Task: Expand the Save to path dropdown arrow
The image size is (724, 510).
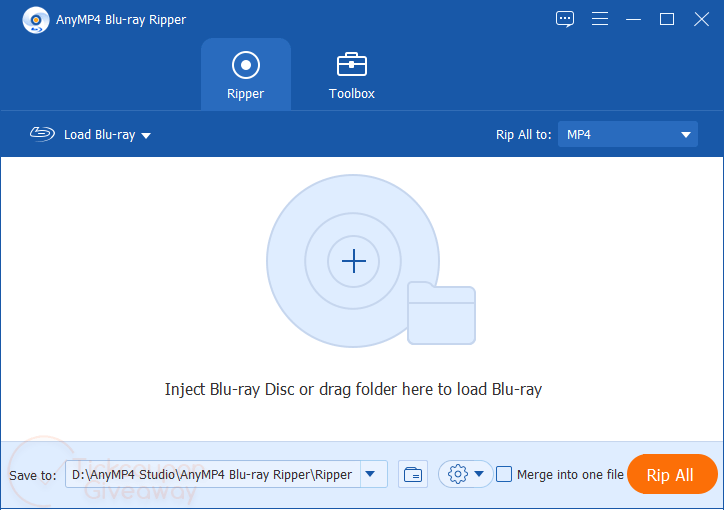Action: tap(370, 474)
